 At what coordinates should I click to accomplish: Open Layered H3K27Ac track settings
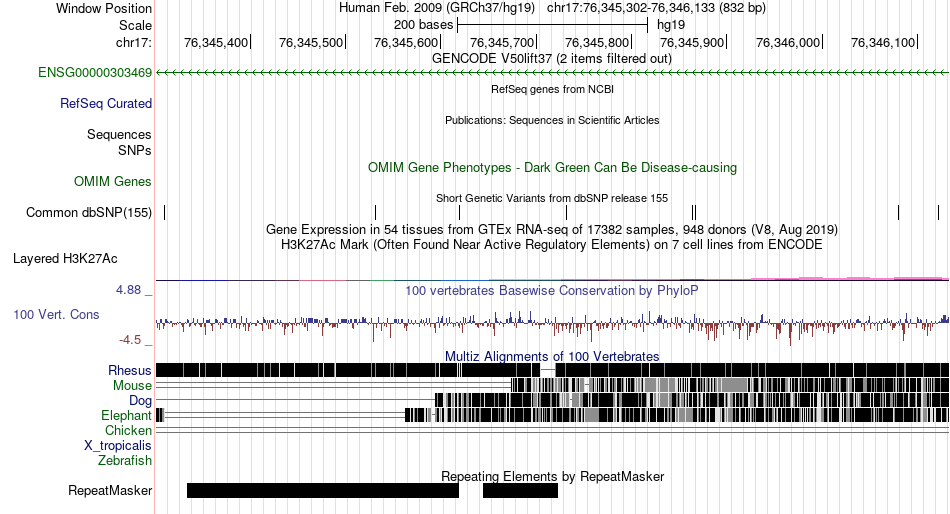[x=65, y=259]
